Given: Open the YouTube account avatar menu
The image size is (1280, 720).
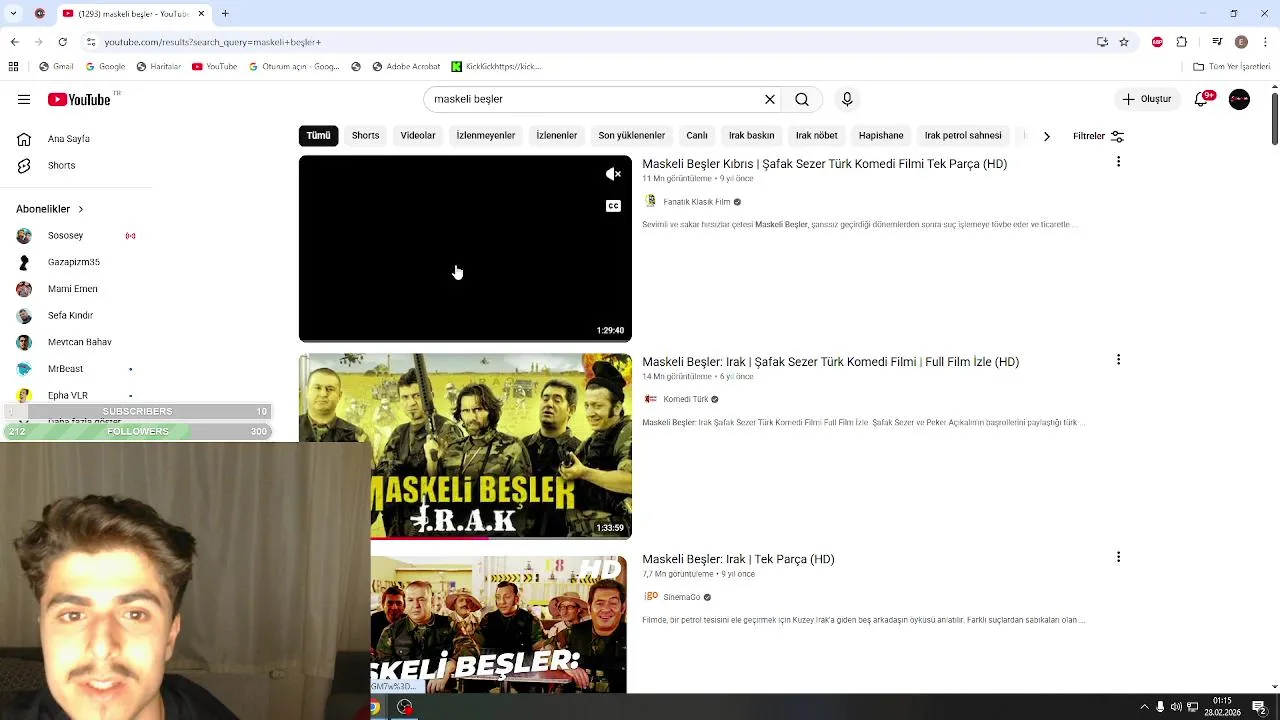Looking at the screenshot, I should click(1239, 99).
